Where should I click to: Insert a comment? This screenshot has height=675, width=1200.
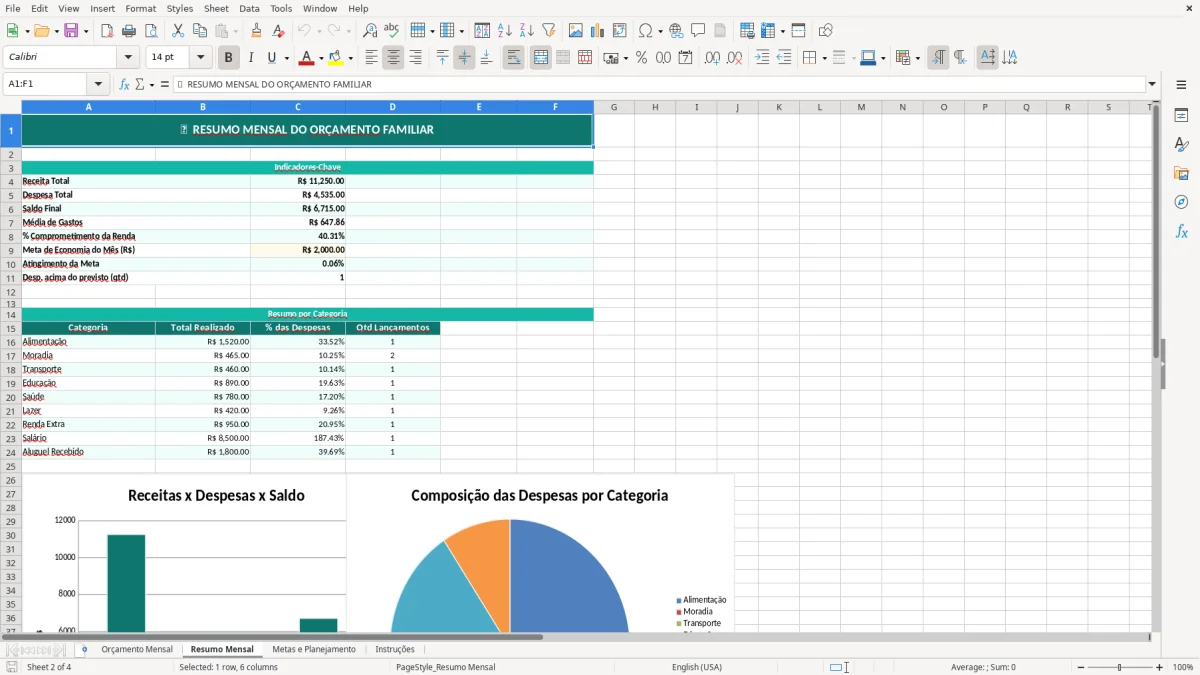tap(698, 31)
